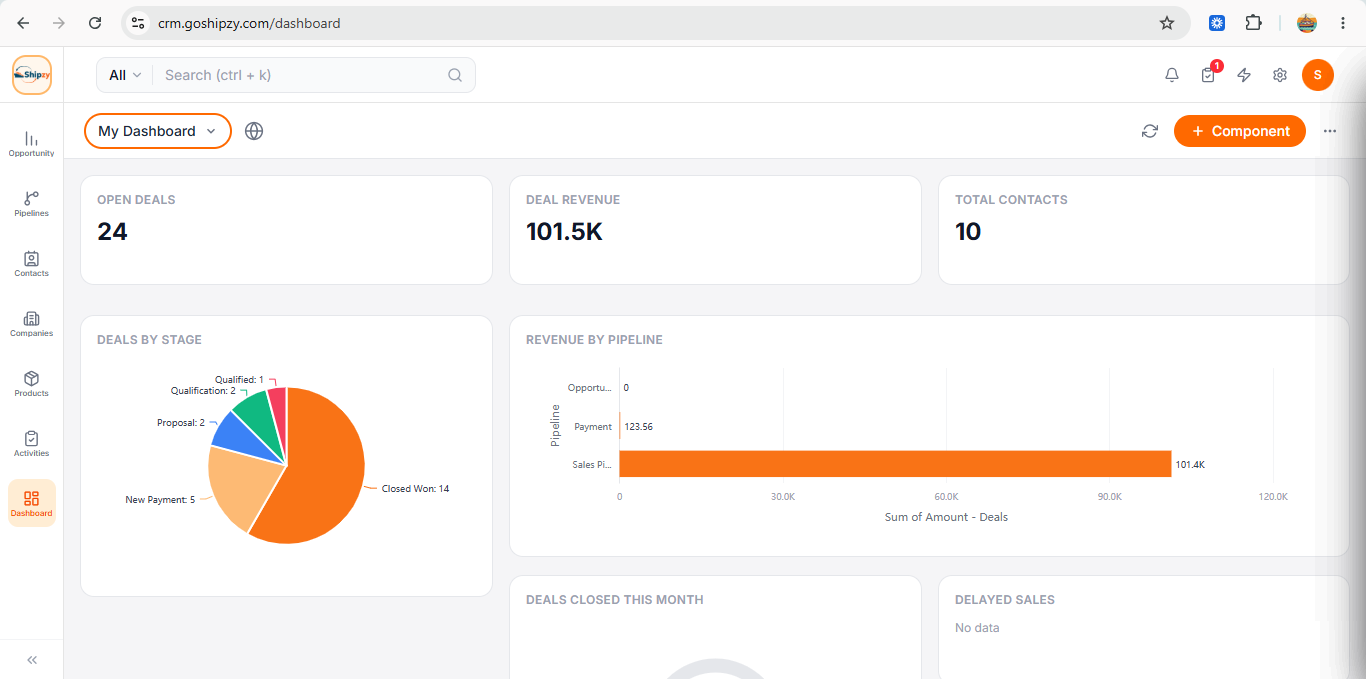Collapse the sidebar with double-chevron icon

32,660
